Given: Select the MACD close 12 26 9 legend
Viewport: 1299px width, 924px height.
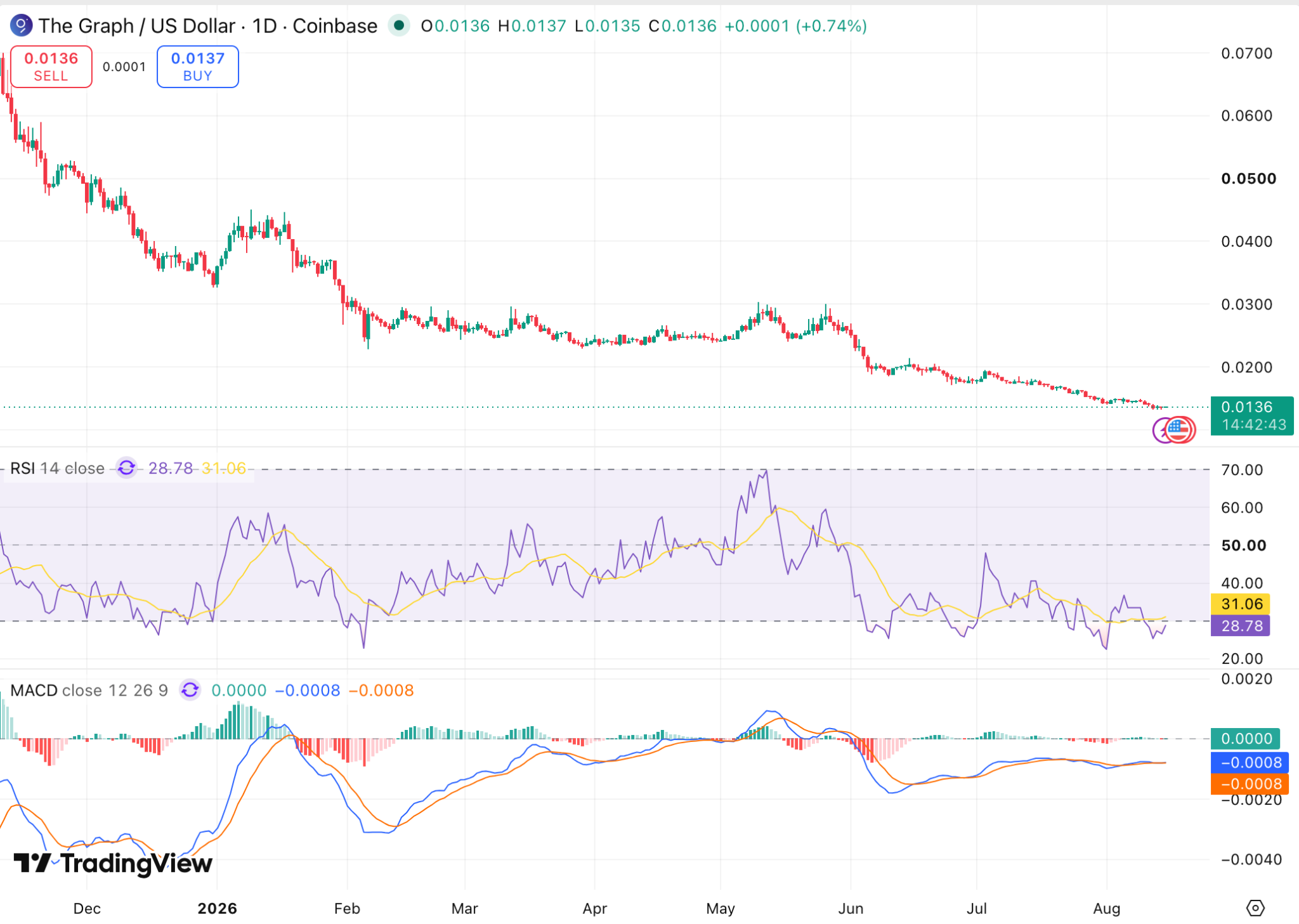Looking at the screenshot, I should (89, 690).
